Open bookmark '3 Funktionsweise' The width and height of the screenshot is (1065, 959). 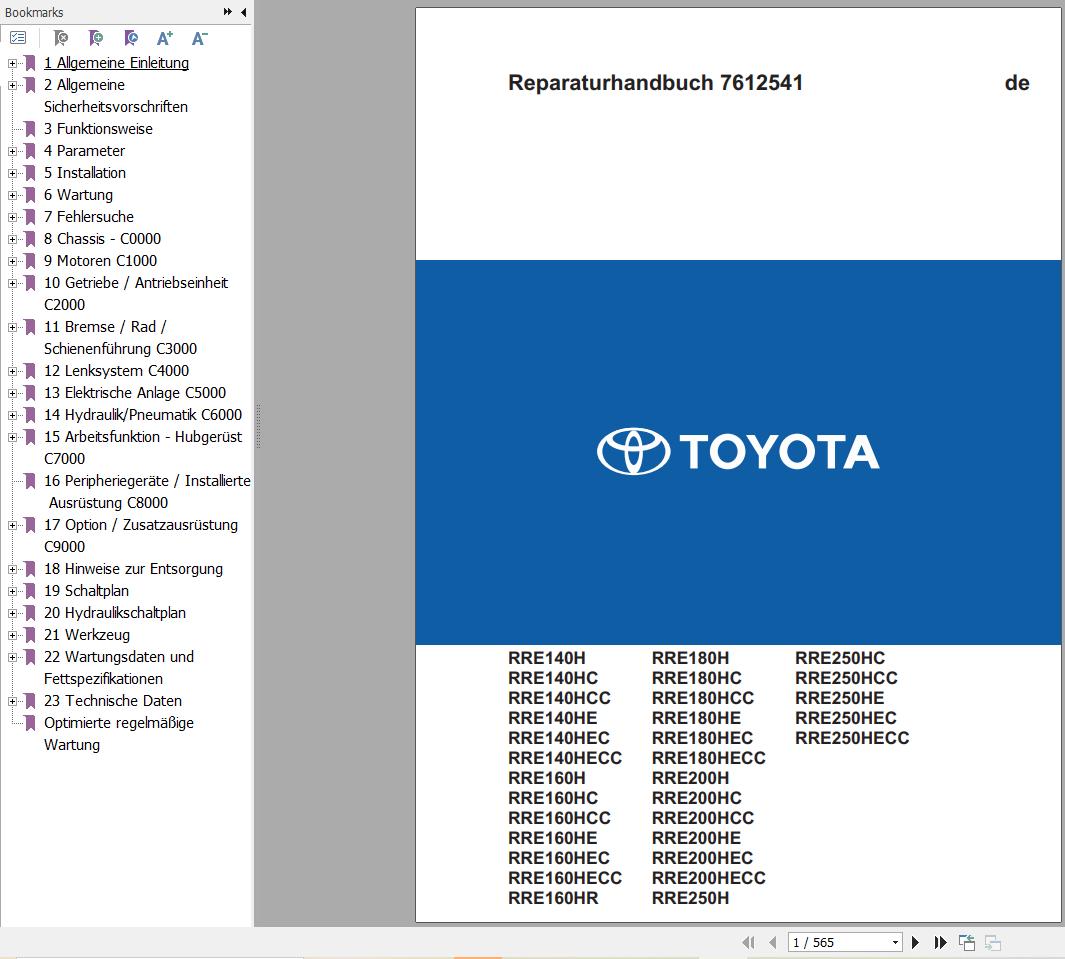click(98, 129)
